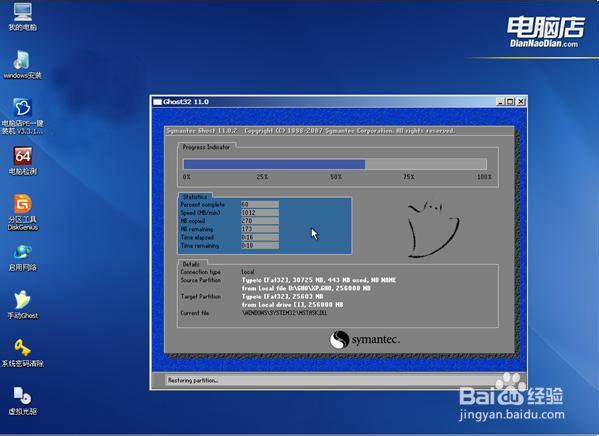This screenshot has width=599, height=436.
Task: Click the 100% mark under the progress bar
Action: tap(484, 177)
